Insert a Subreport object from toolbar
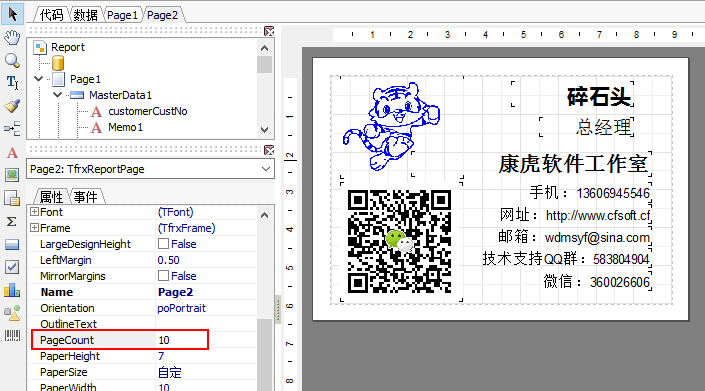 (12, 198)
